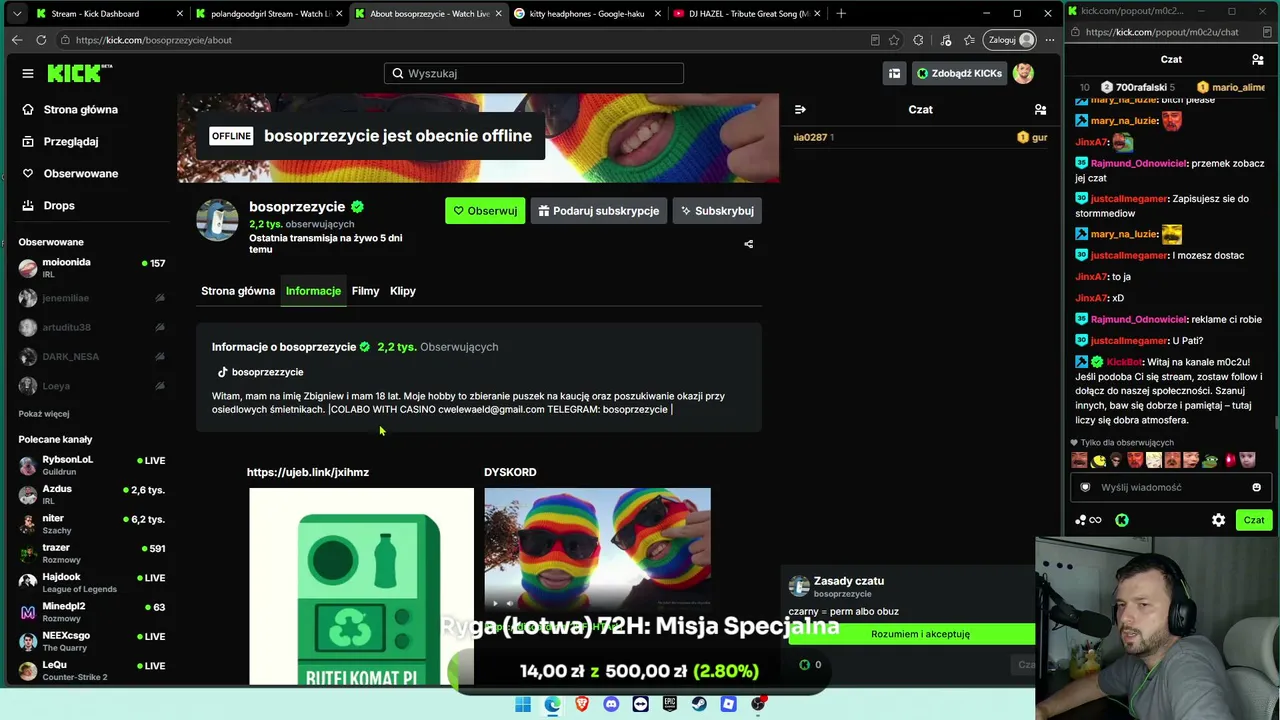Open channel points icon in popout chat
The width and height of the screenshot is (1280, 720).
click(x=1088, y=520)
